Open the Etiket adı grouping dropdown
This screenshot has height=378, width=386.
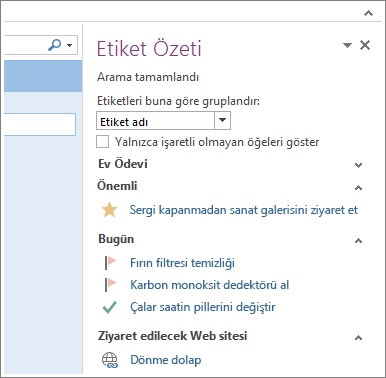222,120
